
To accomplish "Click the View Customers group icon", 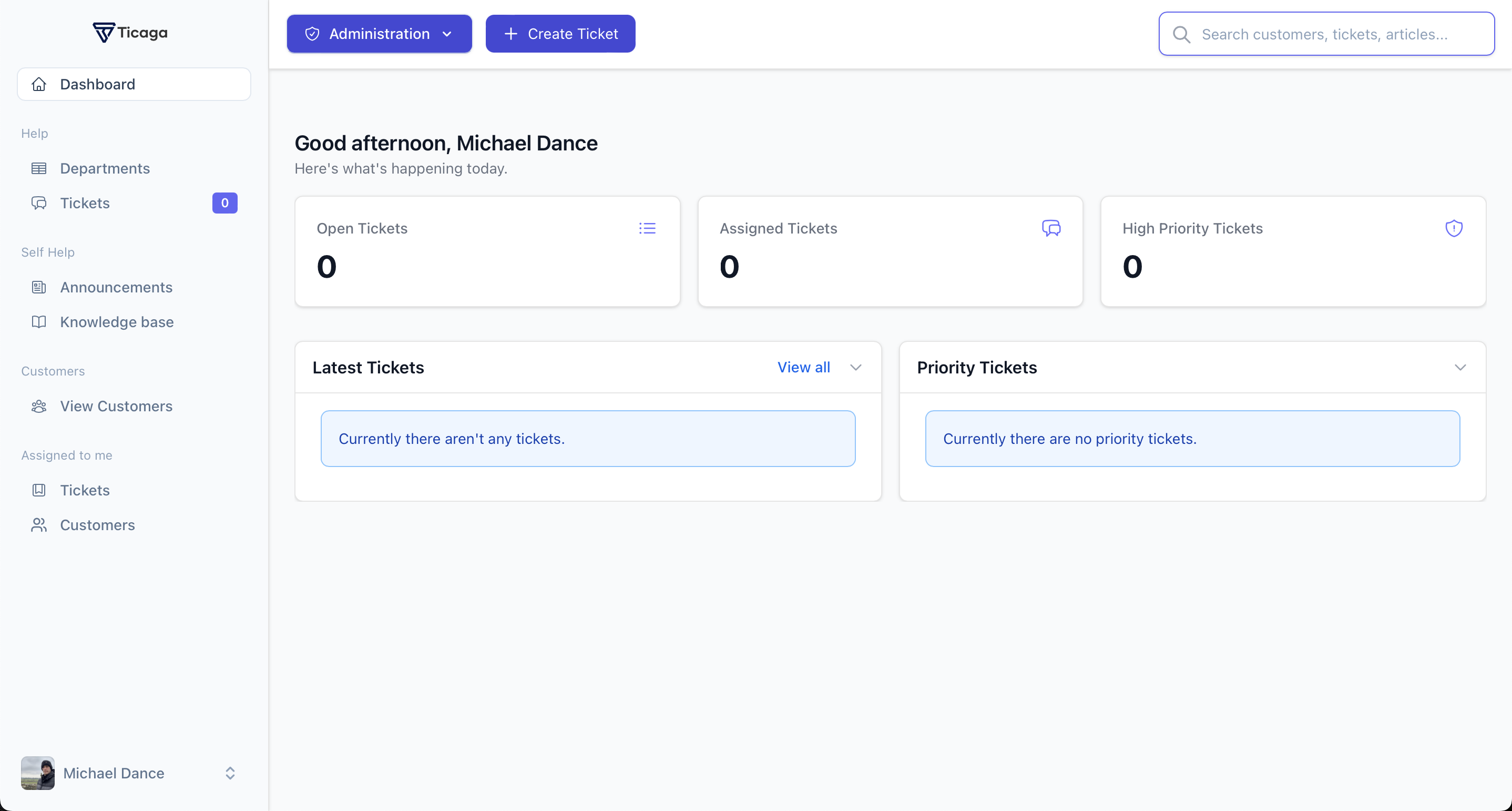I will [x=39, y=406].
